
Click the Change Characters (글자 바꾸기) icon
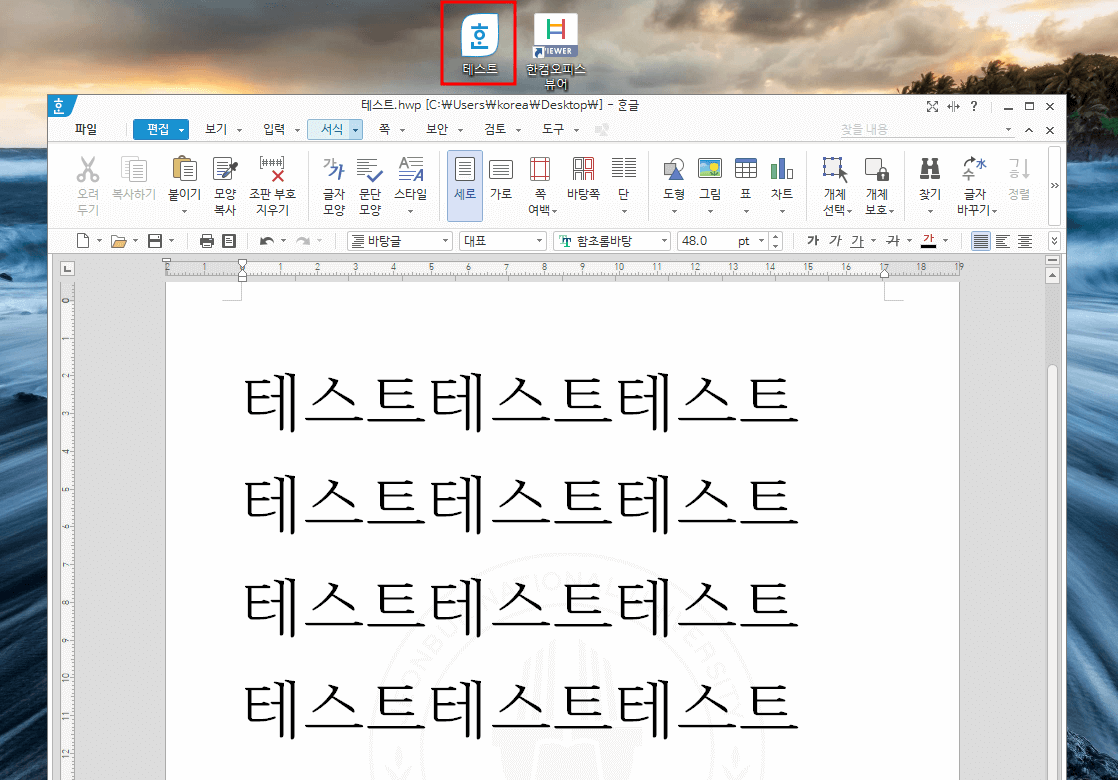(974, 170)
